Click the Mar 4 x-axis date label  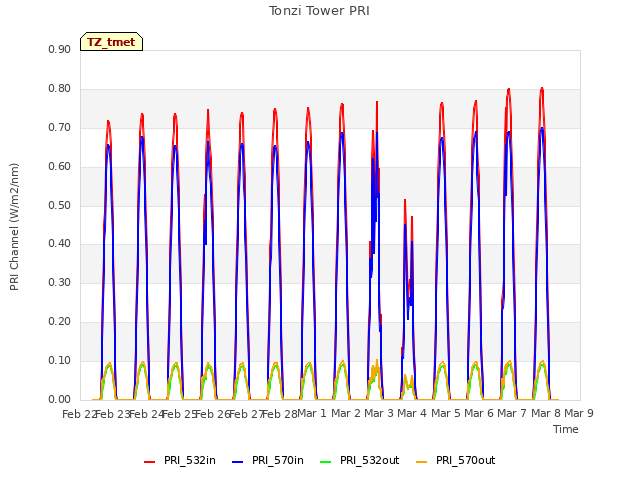[x=412, y=413]
